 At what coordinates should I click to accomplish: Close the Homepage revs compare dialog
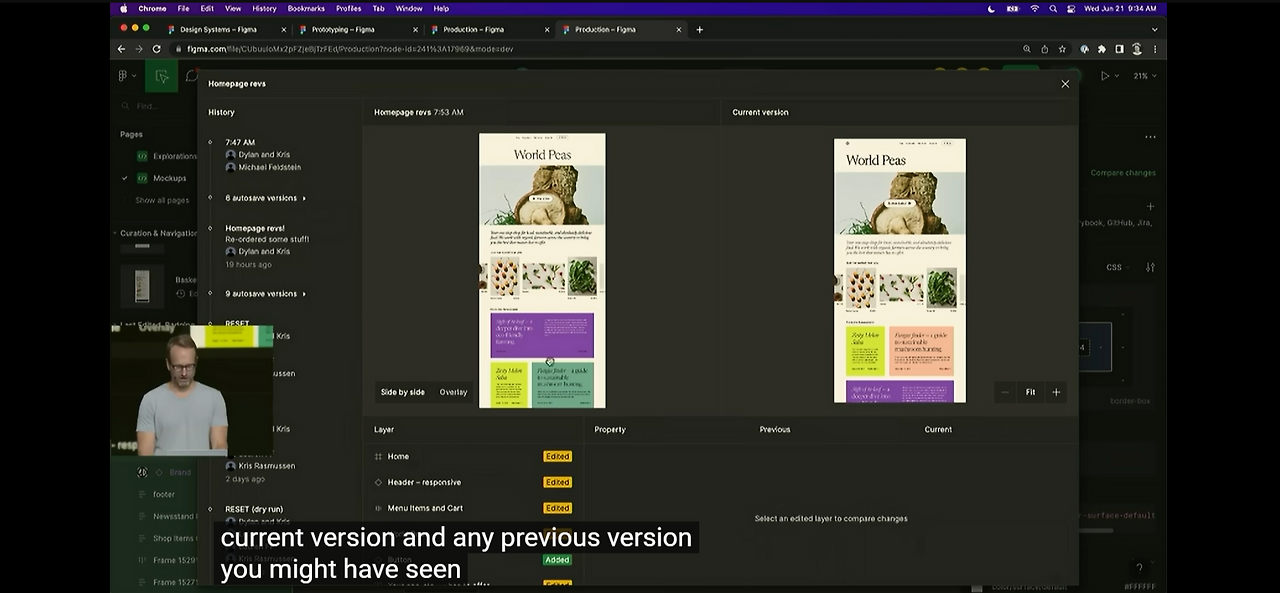tap(1065, 84)
